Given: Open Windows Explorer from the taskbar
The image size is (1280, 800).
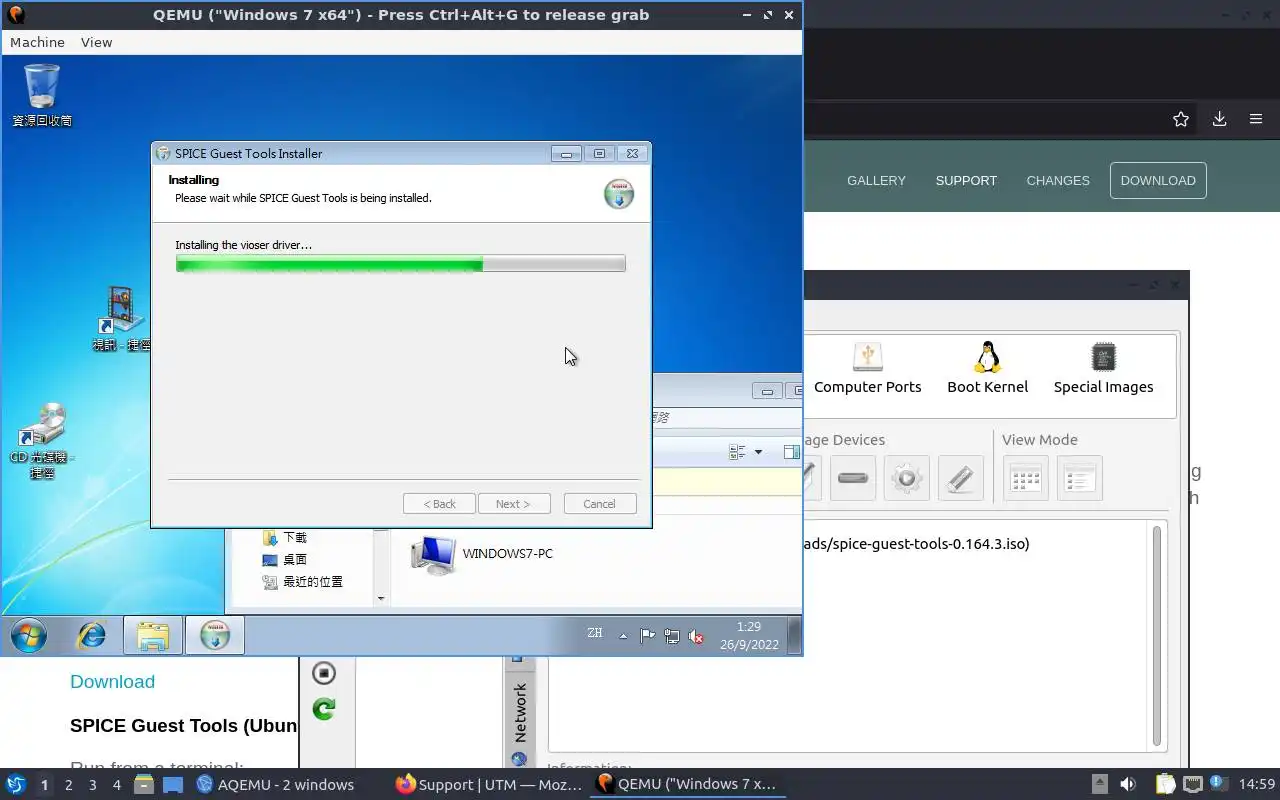Looking at the screenshot, I should (x=153, y=635).
